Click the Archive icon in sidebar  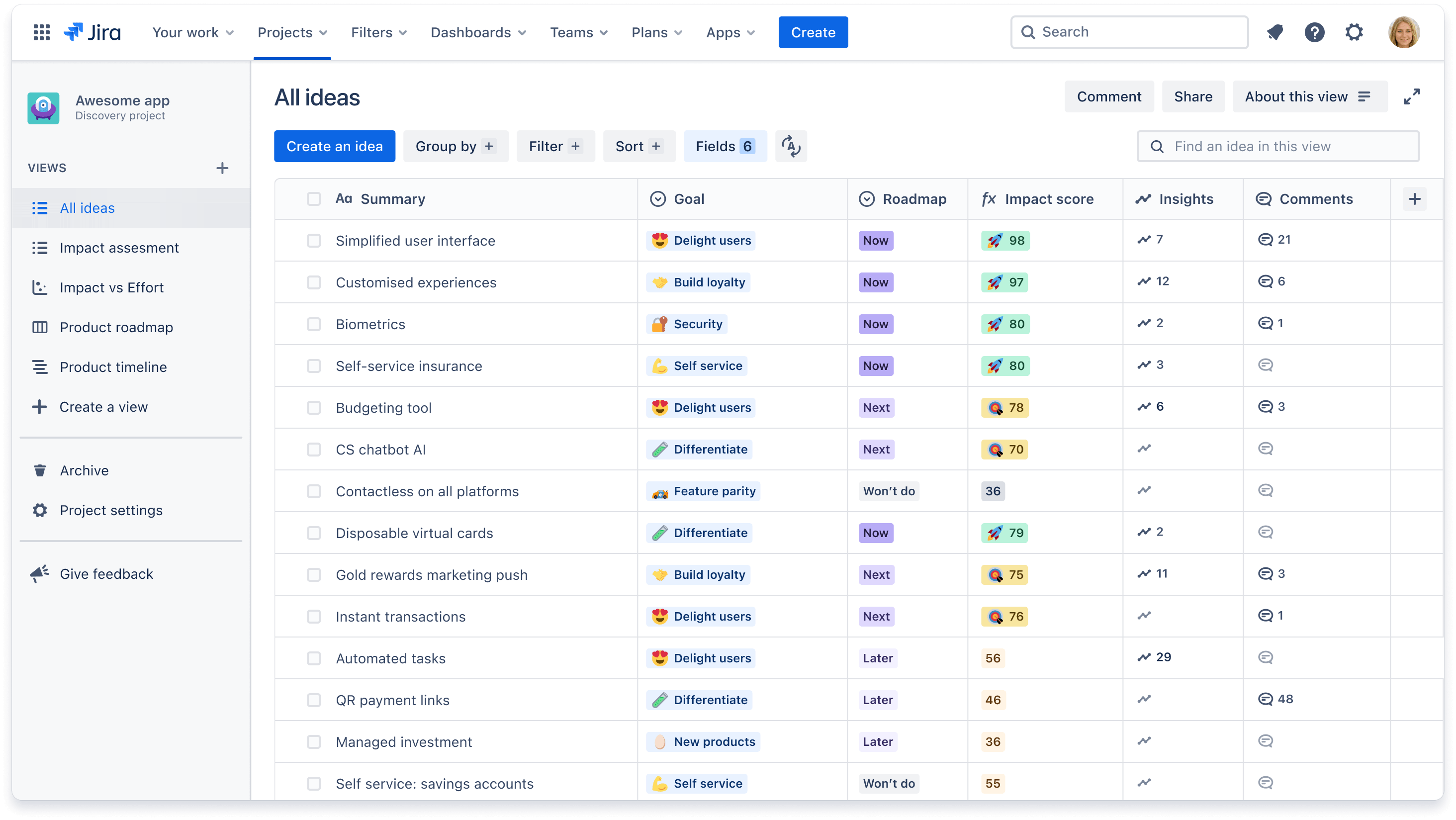[40, 470]
